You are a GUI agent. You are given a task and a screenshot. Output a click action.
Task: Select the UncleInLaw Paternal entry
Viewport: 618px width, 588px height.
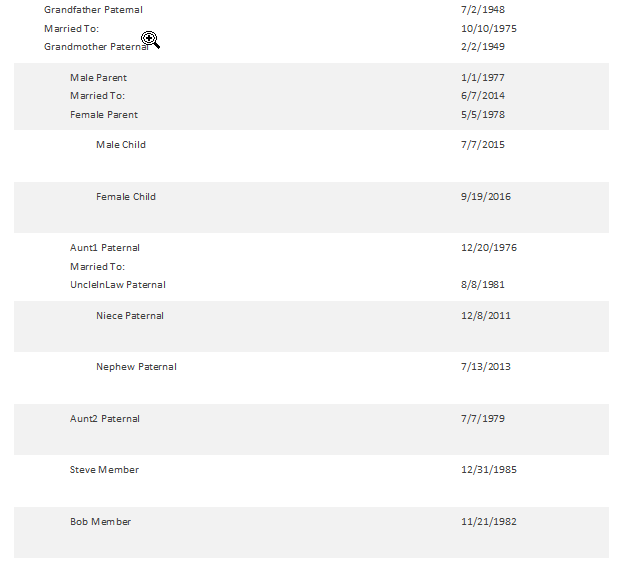click(x=118, y=285)
